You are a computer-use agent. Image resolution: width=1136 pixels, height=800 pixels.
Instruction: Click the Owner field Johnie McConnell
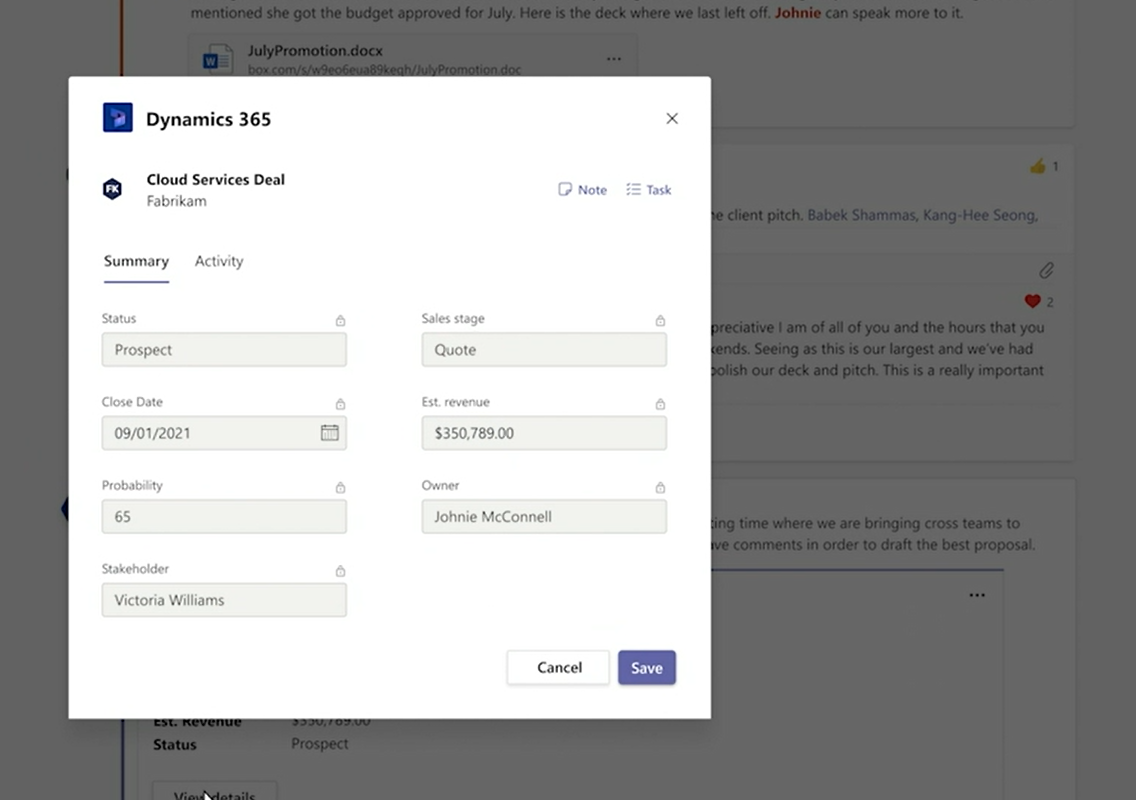[544, 517]
